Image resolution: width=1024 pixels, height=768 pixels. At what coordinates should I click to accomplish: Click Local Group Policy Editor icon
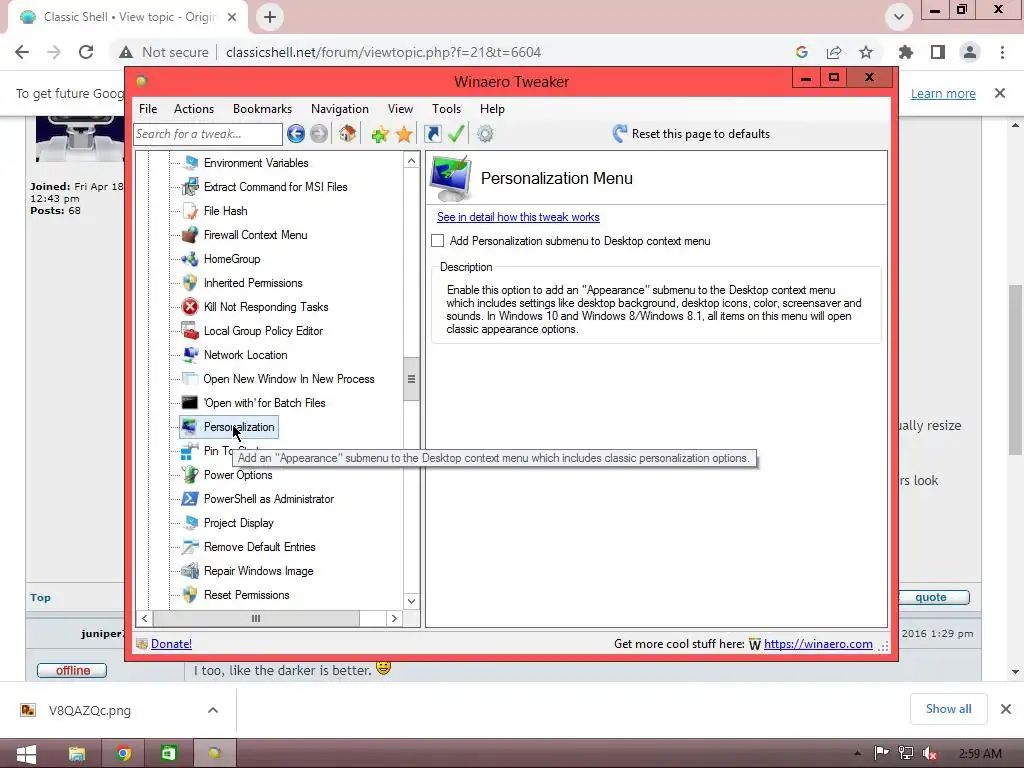click(190, 331)
